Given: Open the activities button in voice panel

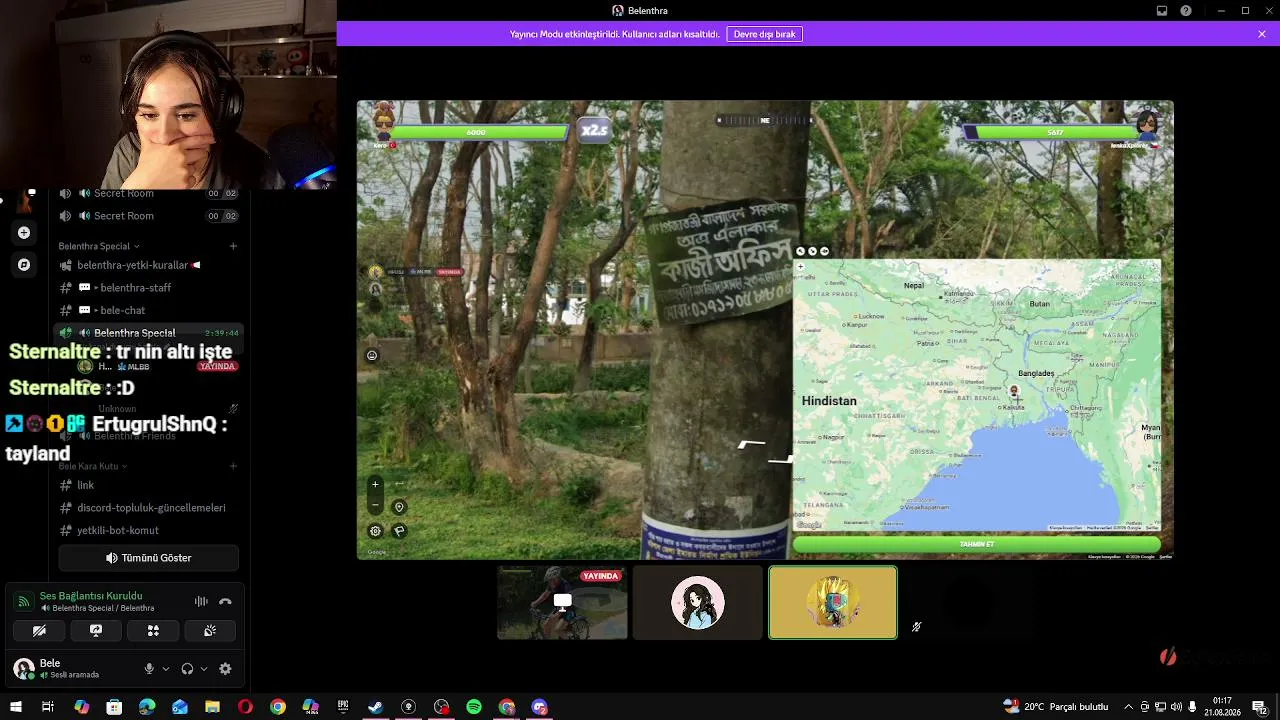Looking at the screenshot, I should point(153,631).
